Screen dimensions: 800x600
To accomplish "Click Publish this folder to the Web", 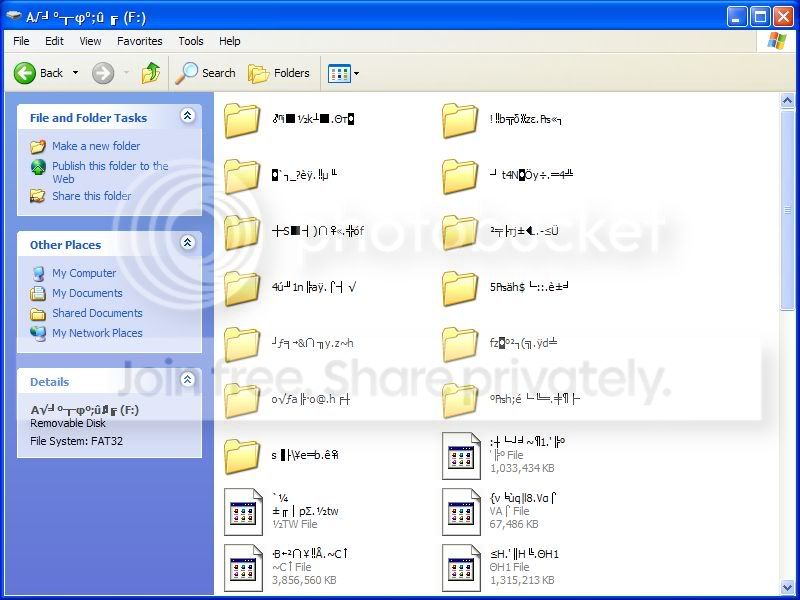I will pos(110,172).
